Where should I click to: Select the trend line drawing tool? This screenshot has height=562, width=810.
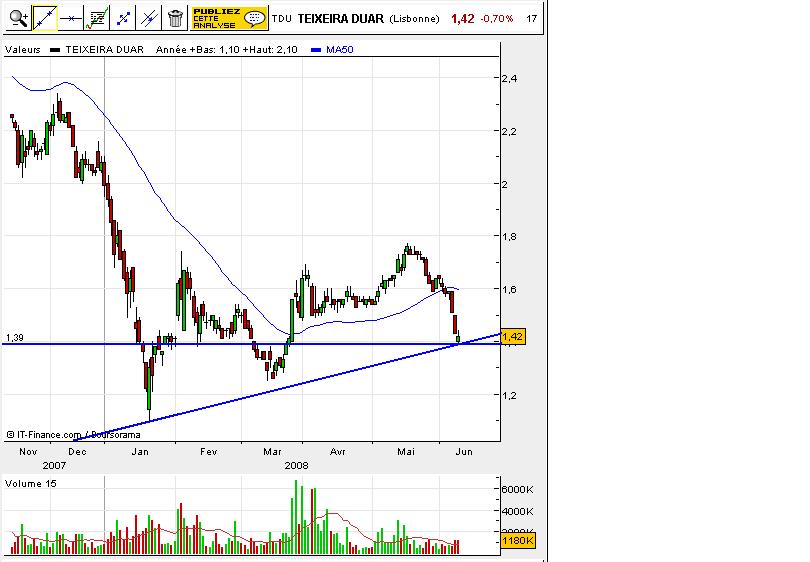[45, 19]
